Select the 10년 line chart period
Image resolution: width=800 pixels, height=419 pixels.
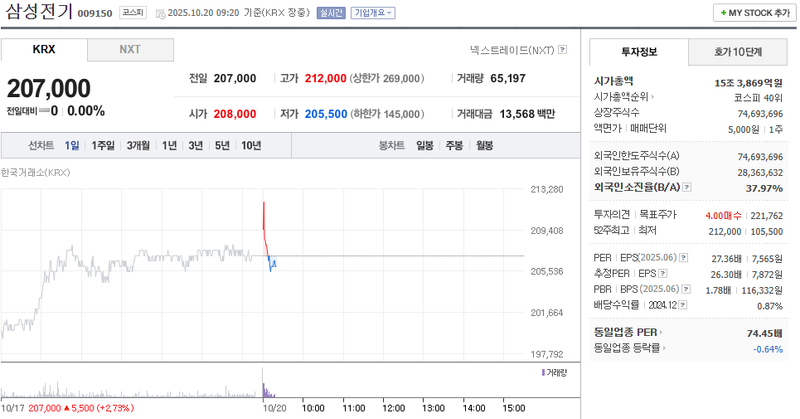pyautogui.click(x=251, y=146)
